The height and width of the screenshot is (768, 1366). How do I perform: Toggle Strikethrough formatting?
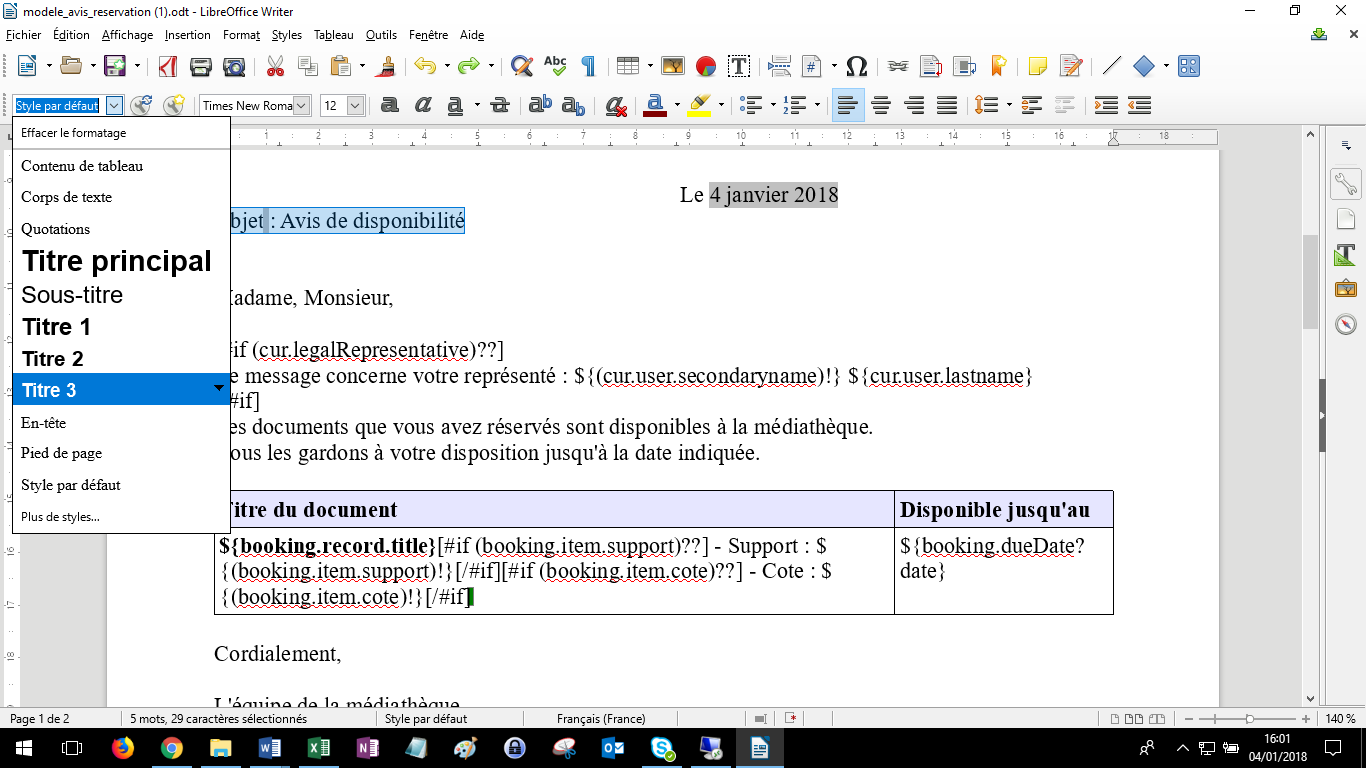coord(501,105)
